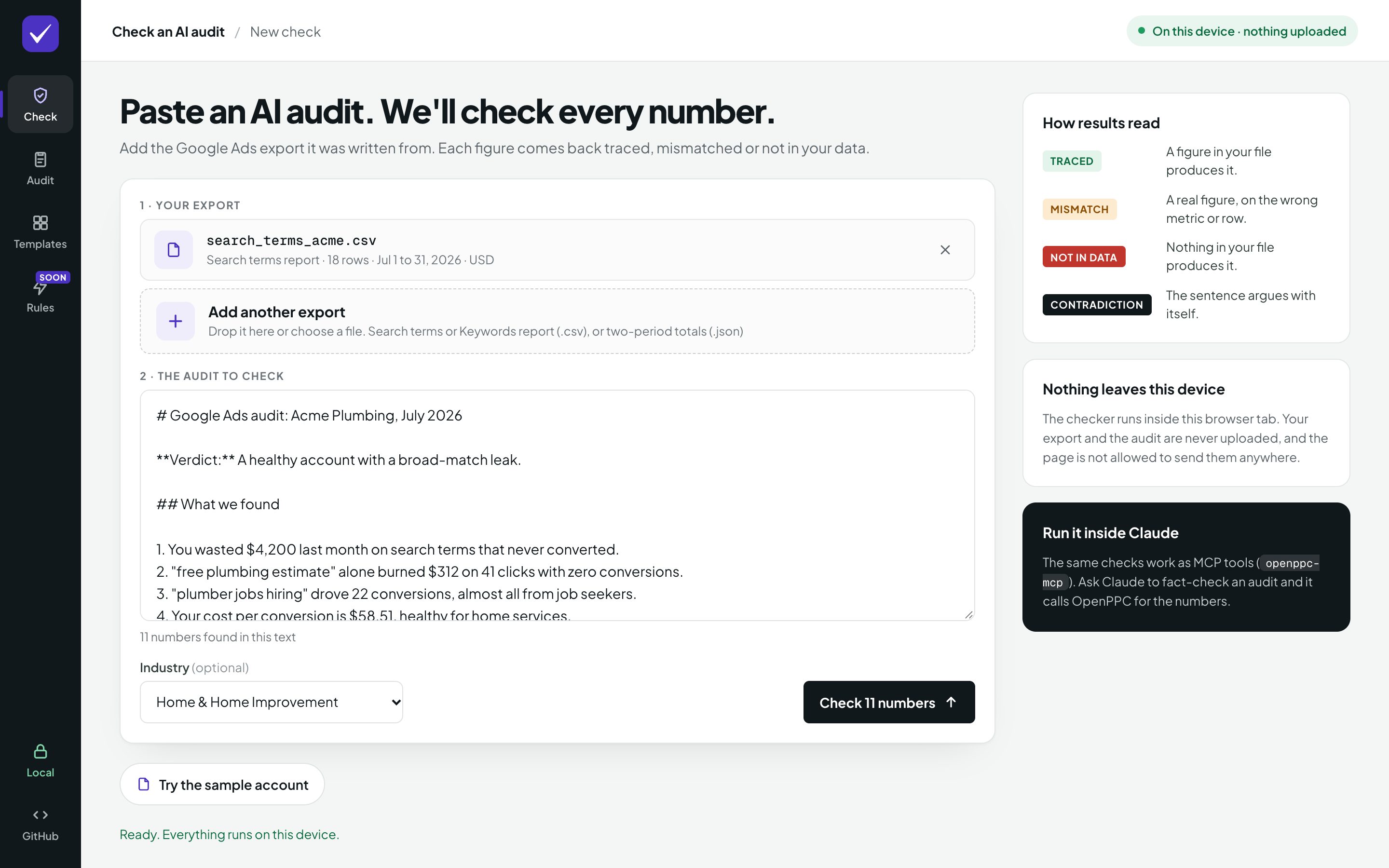Open the Rules section marked SOON
Image resolution: width=1389 pixels, height=868 pixels.
[x=40, y=296]
